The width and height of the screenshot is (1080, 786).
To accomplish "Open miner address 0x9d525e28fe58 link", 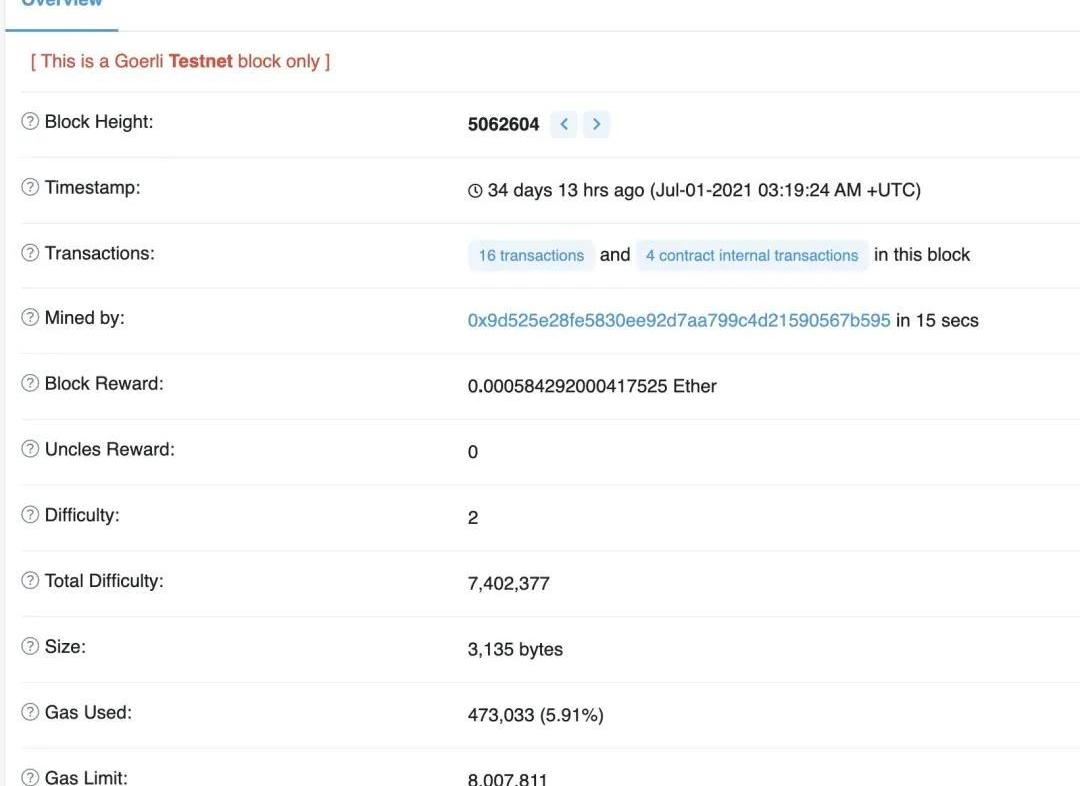I will 678,321.
